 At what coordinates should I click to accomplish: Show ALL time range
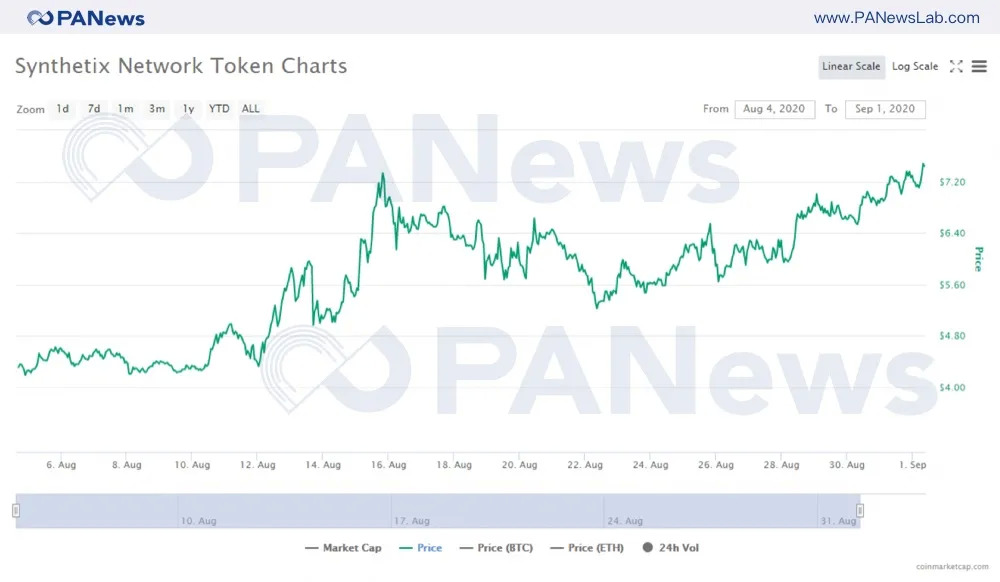tap(251, 109)
